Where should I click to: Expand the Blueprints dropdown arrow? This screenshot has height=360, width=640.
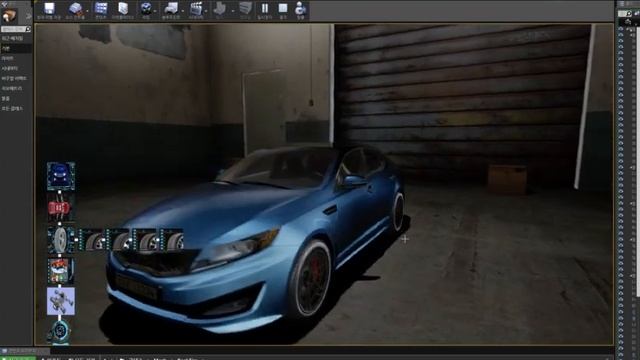(182, 11)
